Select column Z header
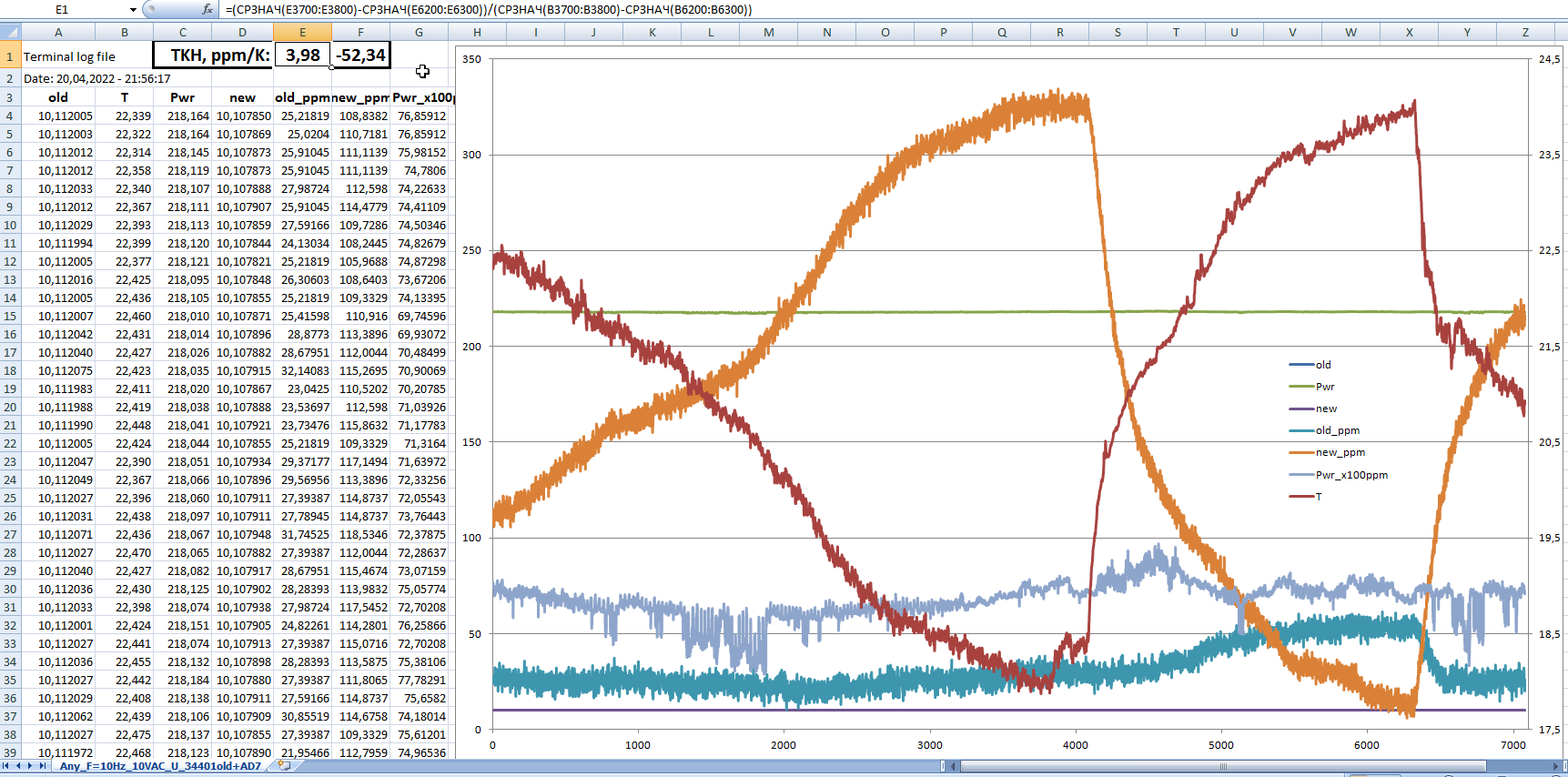 pos(1525,32)
